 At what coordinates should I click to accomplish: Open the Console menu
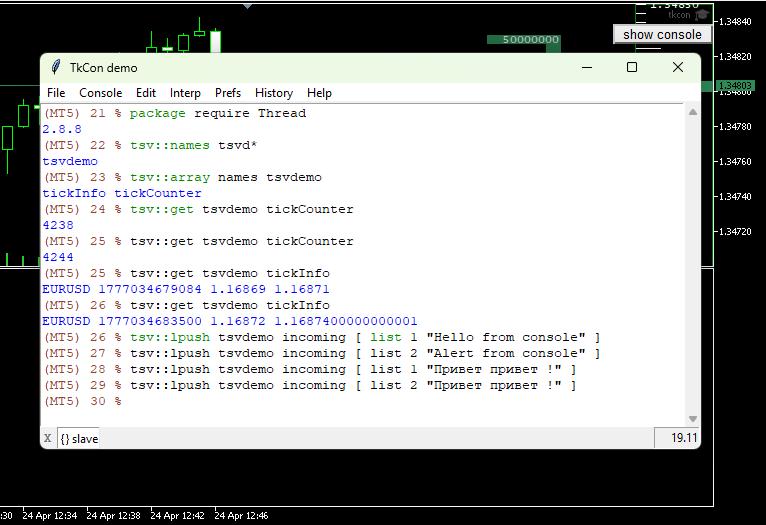pyautogui.click(x=101, y=93)
